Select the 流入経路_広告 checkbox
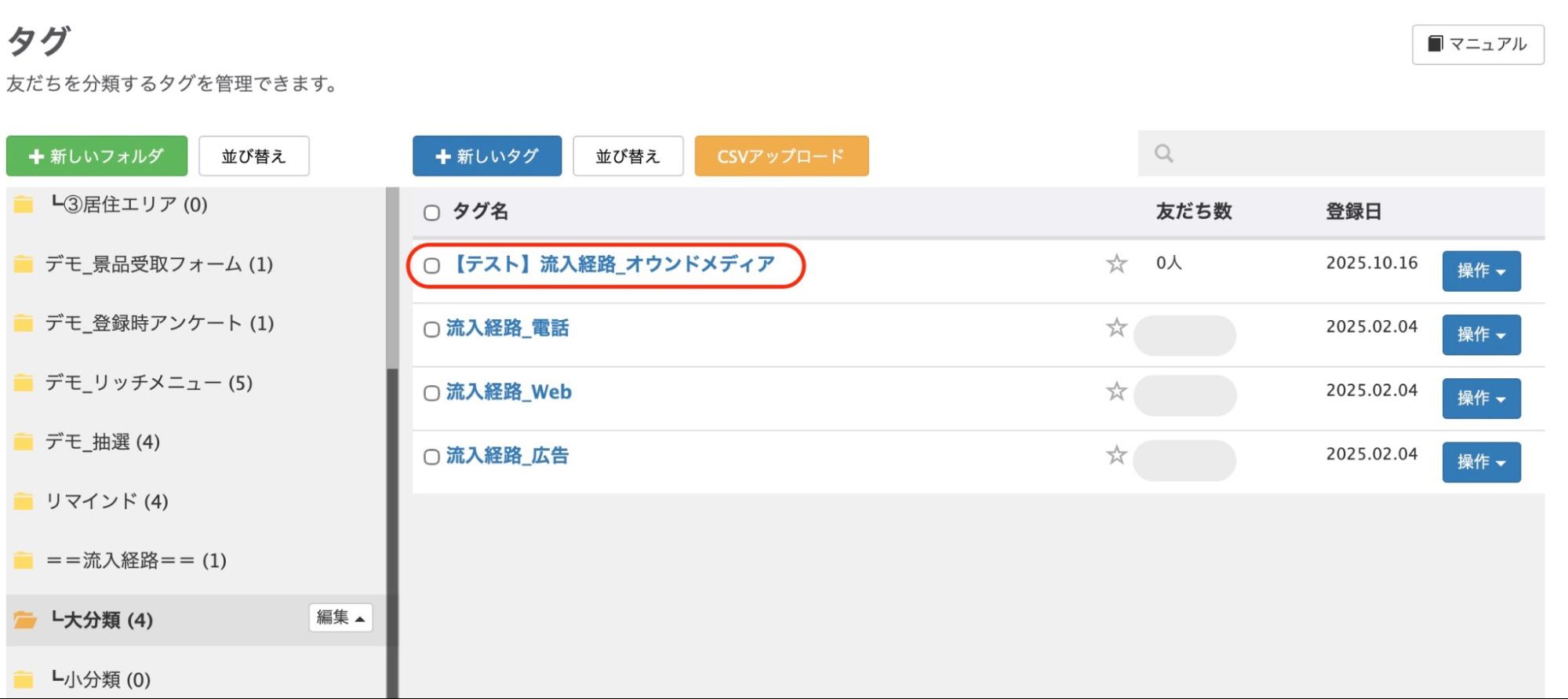 pyautogui.click(x=431, y=457)
